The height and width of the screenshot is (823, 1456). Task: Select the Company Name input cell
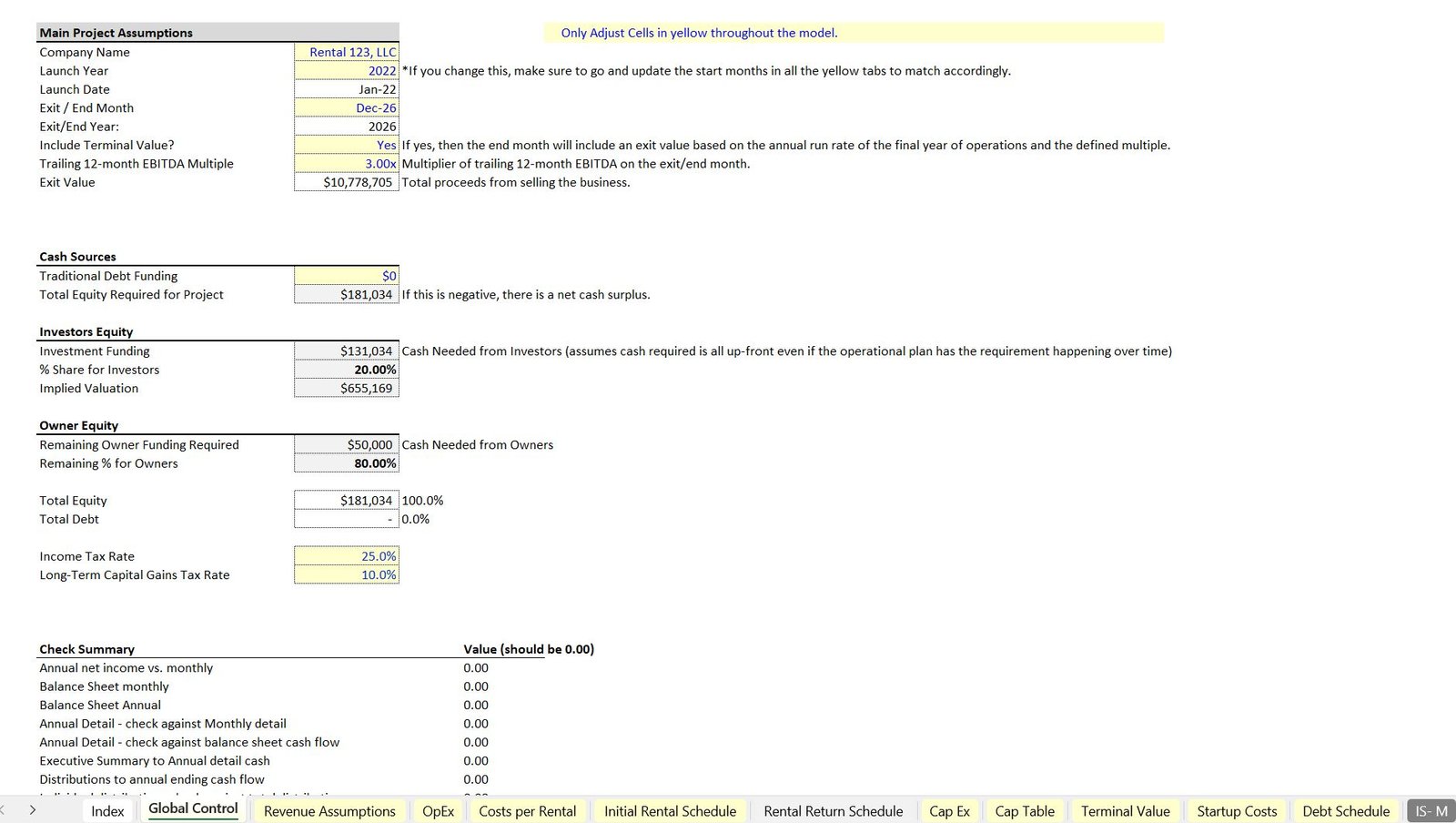pos(347,52)
